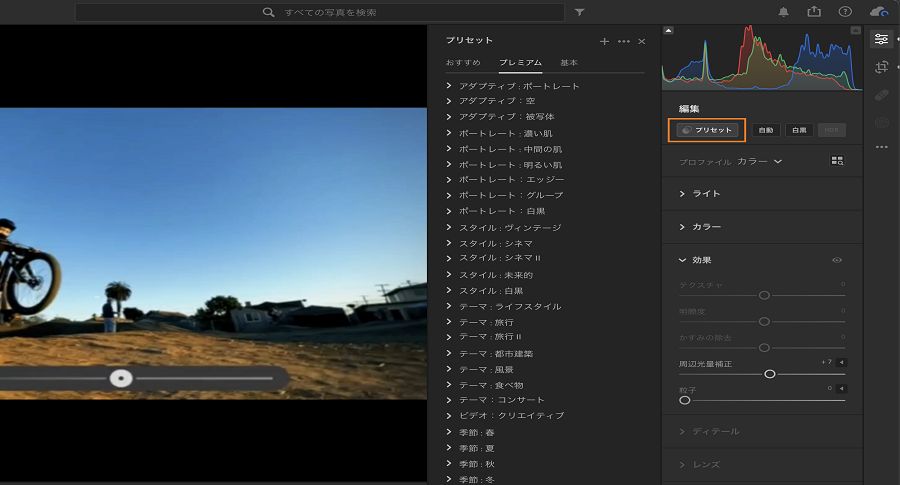
Task: Add a new preset with plus icon
Action: [x=604, y=41]
